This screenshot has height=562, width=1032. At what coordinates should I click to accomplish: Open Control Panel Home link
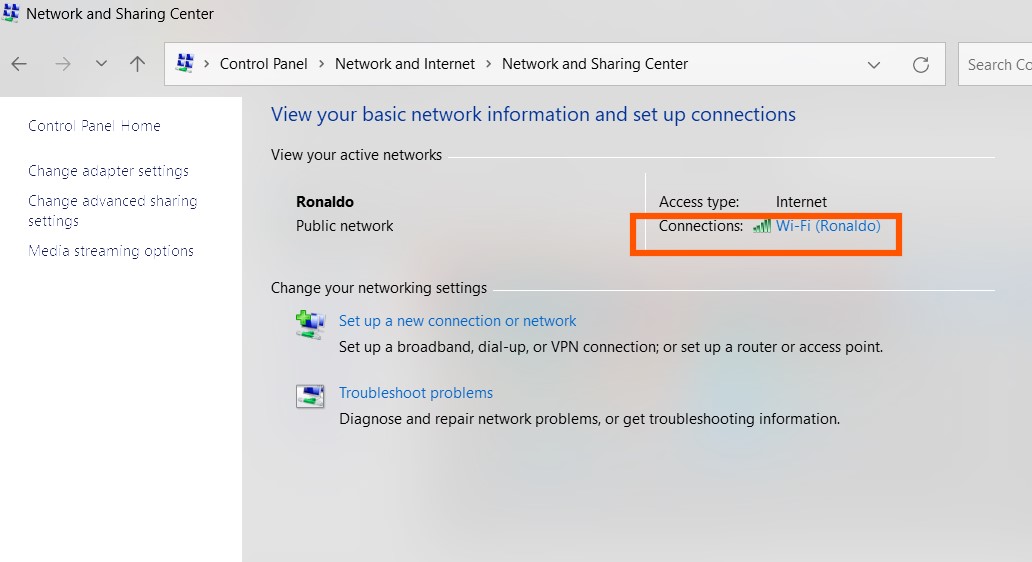coord(94,126)
